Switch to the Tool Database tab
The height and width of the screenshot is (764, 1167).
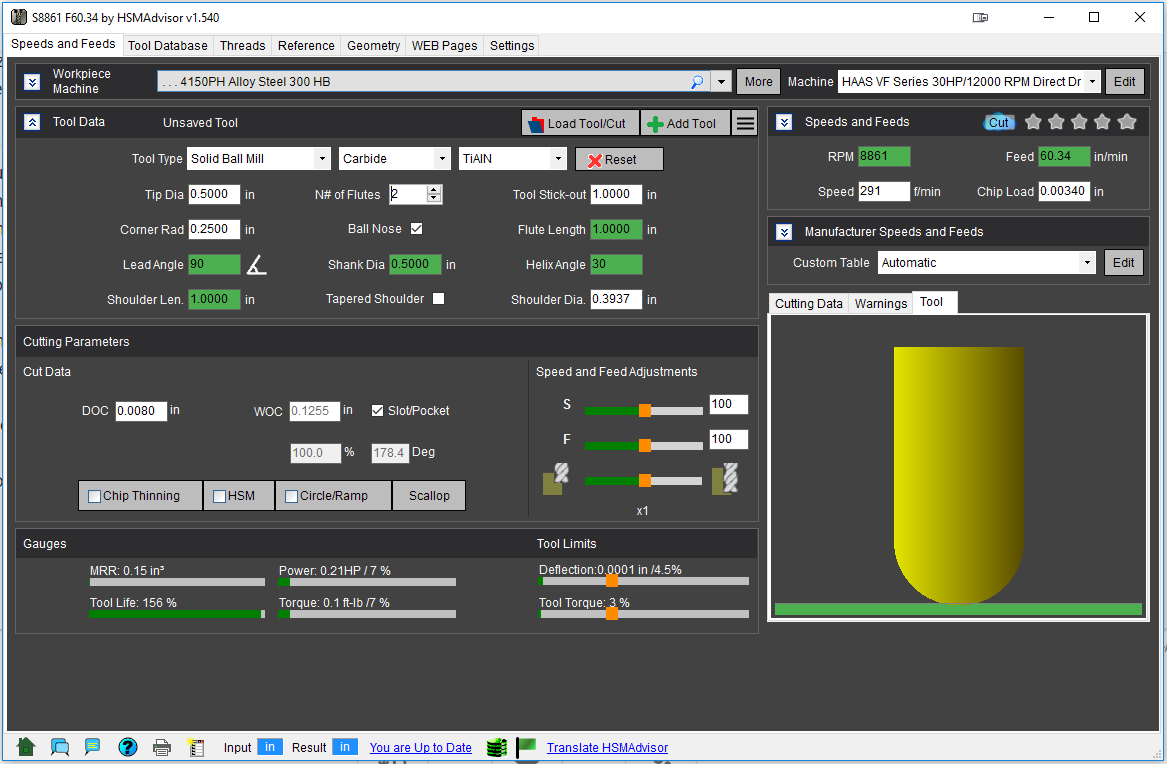tap(168, 46)
